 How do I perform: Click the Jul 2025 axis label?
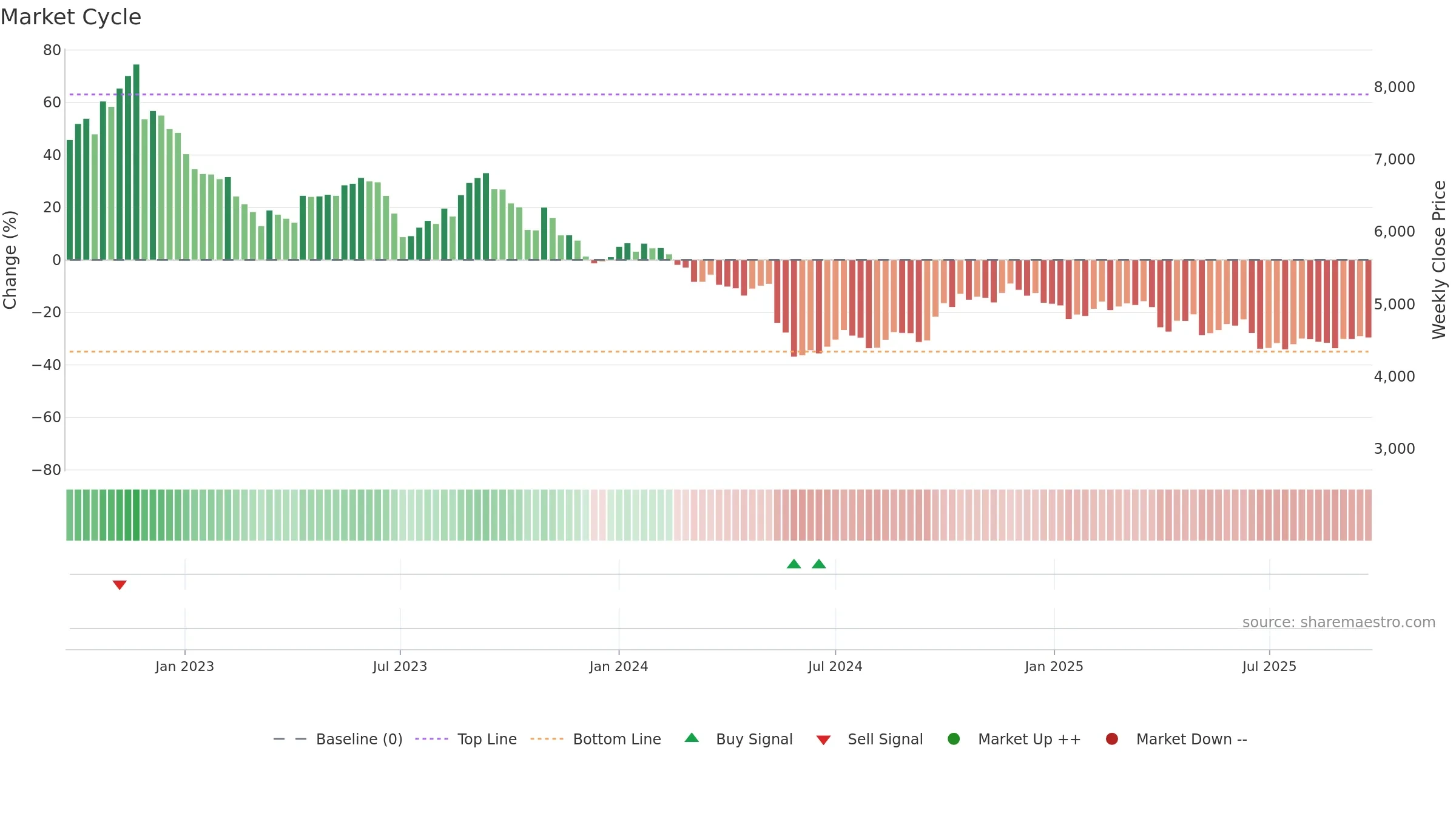tap(1269, 666)
